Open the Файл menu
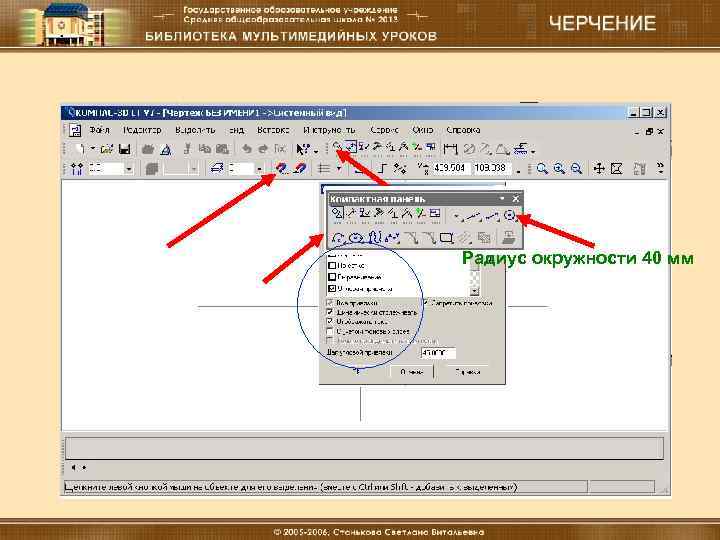Screen dimensions: 720x540 [99, 130]
